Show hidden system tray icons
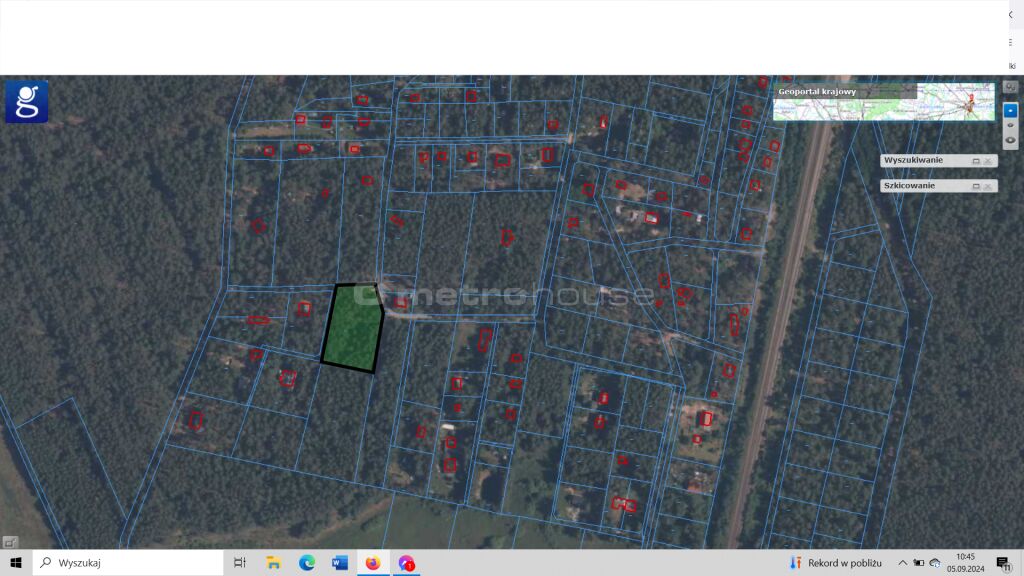1024x576 pixels. point(902,563)
